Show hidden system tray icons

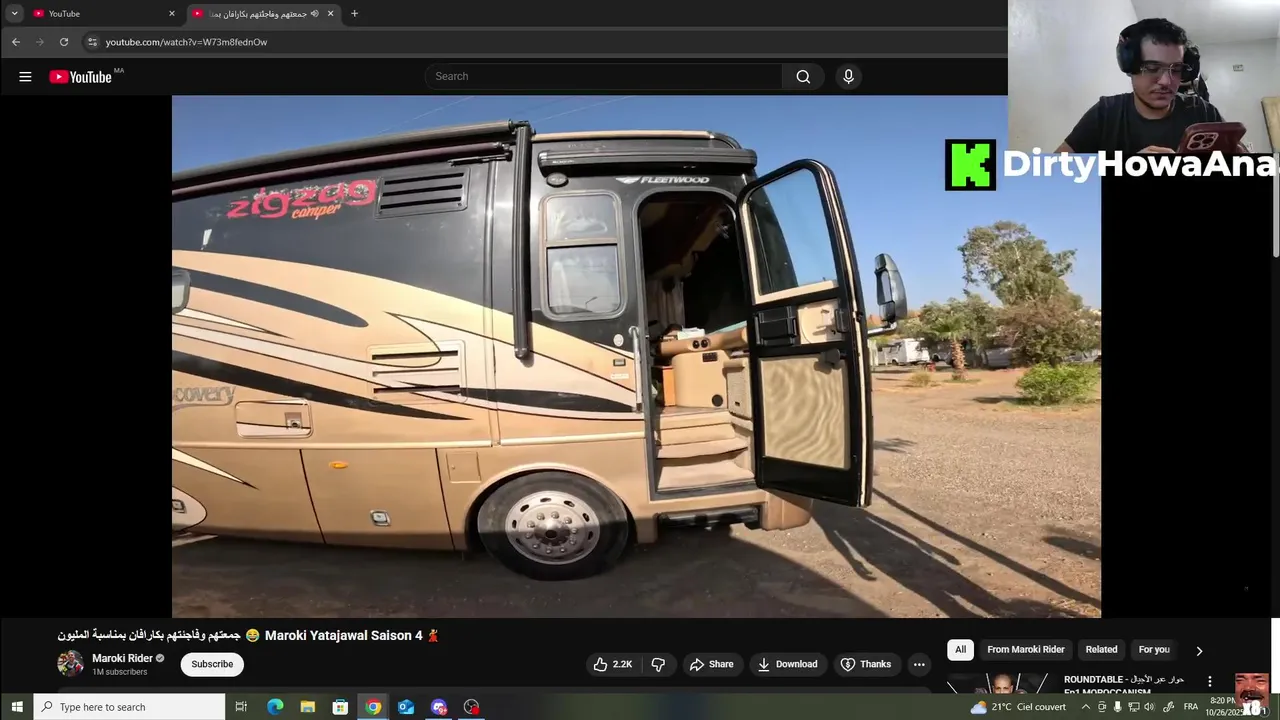click(x=1086, y=707)
